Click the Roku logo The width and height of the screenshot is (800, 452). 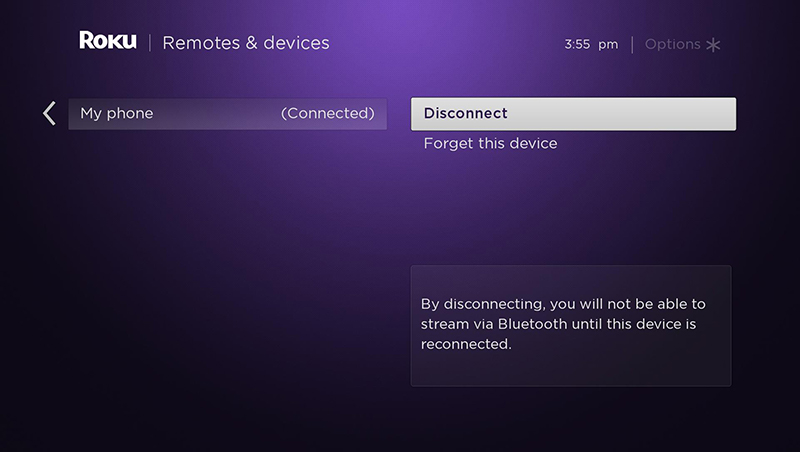click(108, 42)
